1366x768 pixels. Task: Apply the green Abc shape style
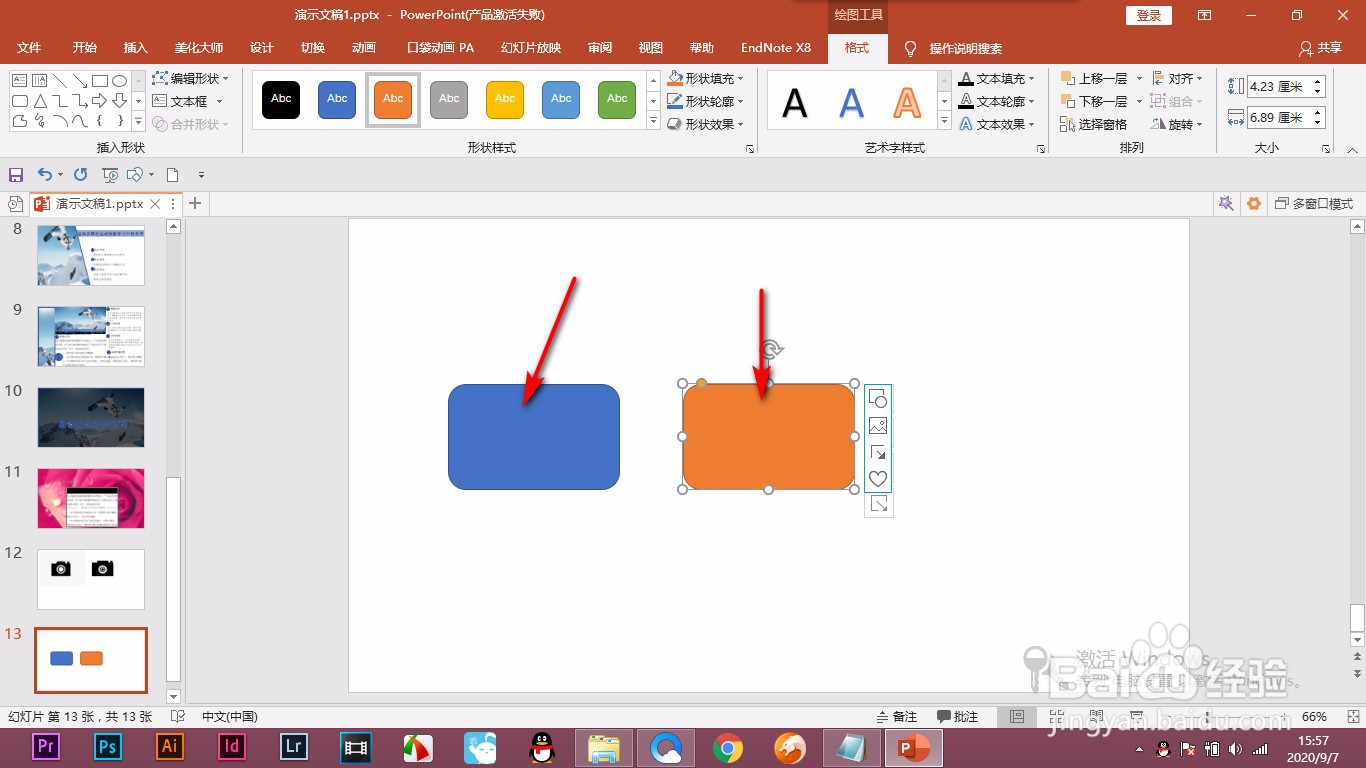[617, 99]
